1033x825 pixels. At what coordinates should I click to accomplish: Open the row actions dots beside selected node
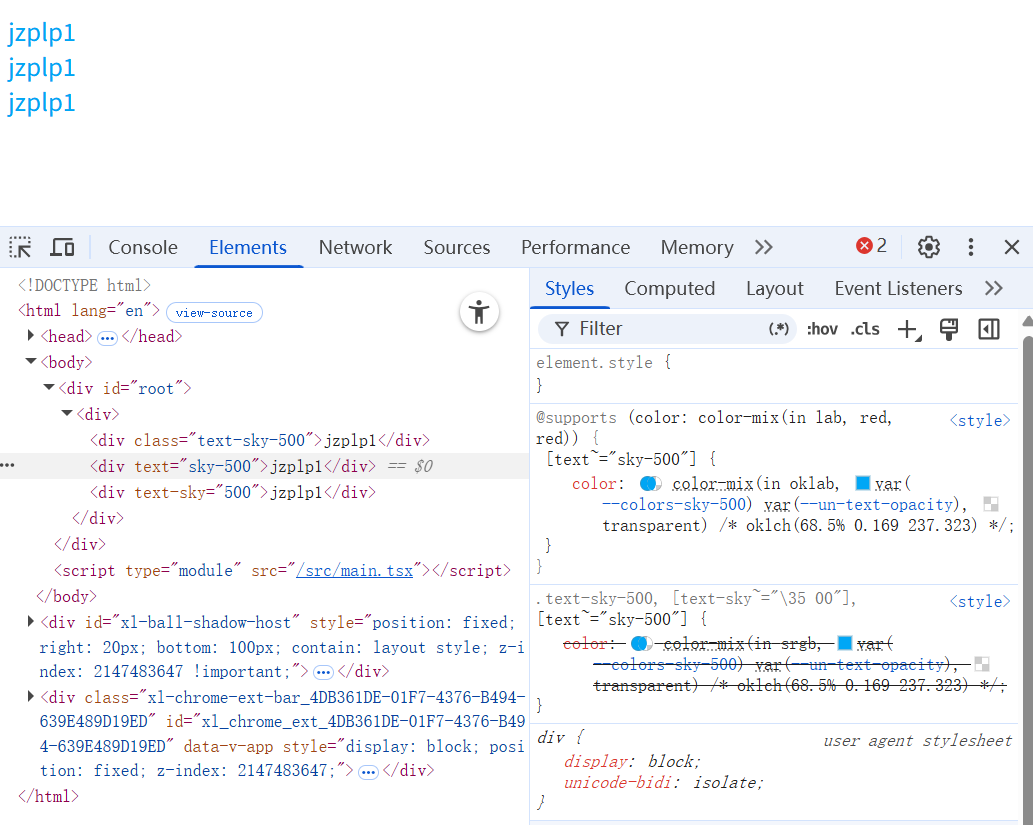(7, 465)
